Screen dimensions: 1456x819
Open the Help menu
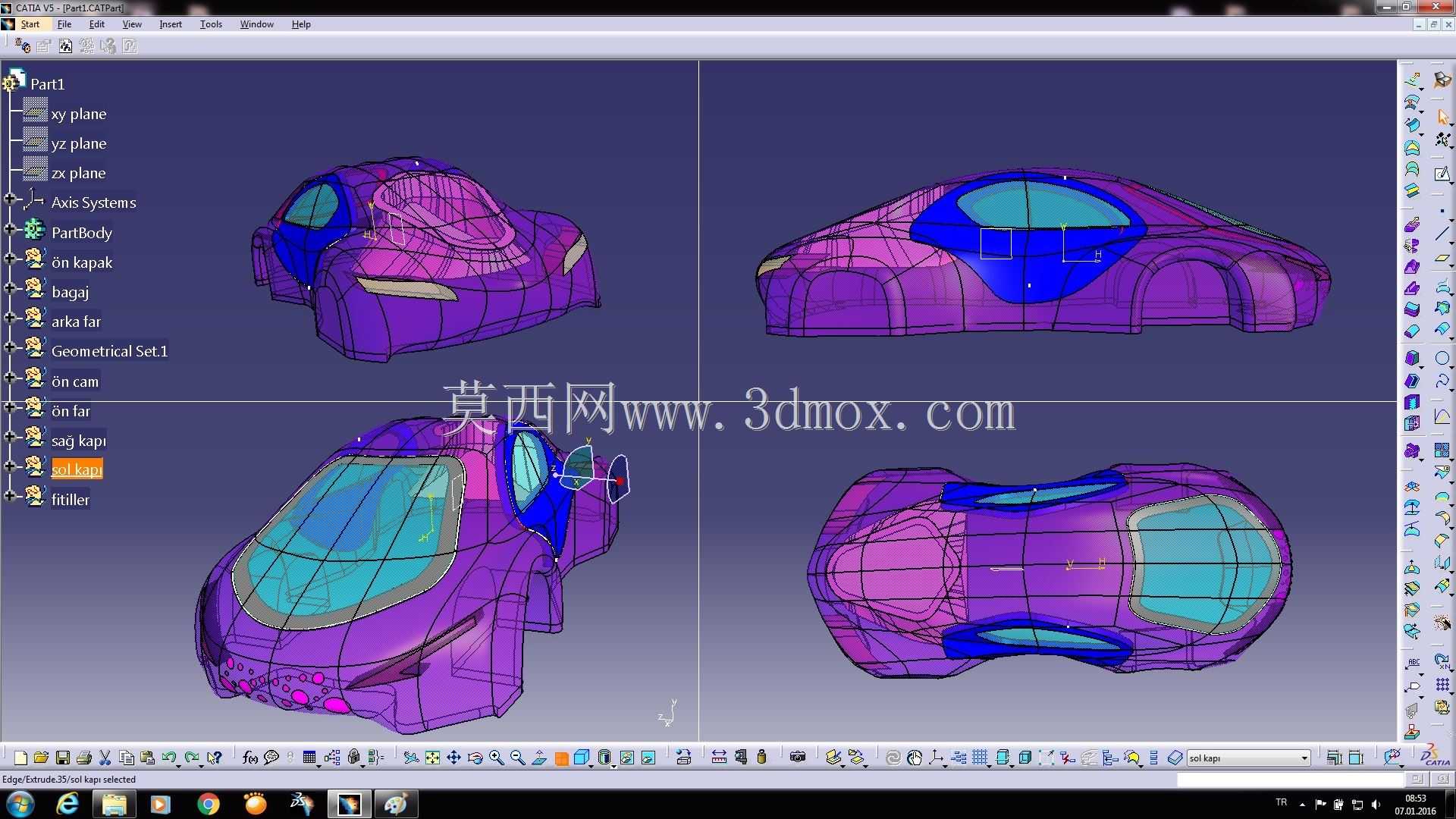click(301, 24)
